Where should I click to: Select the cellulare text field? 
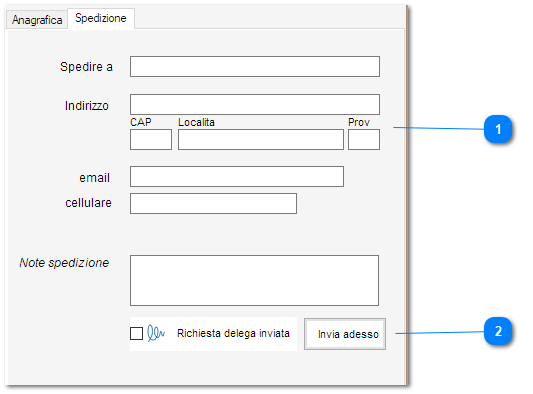(213, 204)
